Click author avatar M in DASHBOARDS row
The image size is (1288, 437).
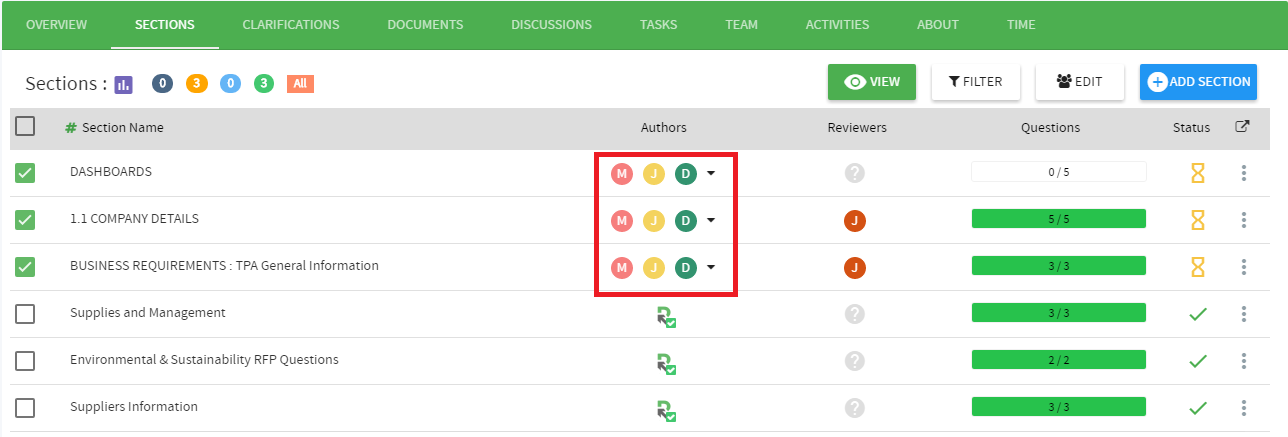(x=622, y=173)
